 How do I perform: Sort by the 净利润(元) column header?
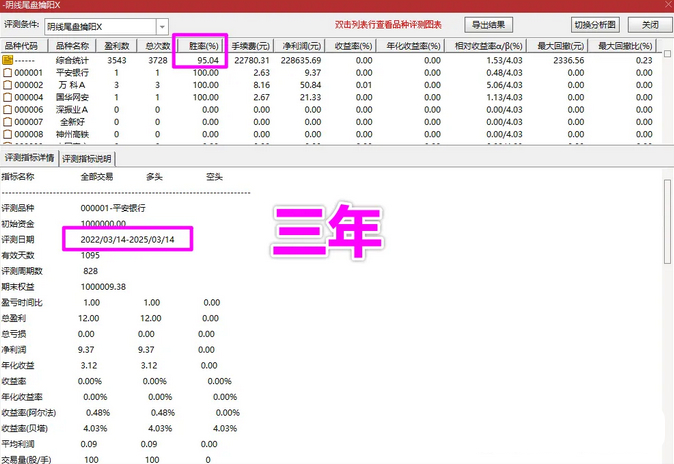pos(300,46)
